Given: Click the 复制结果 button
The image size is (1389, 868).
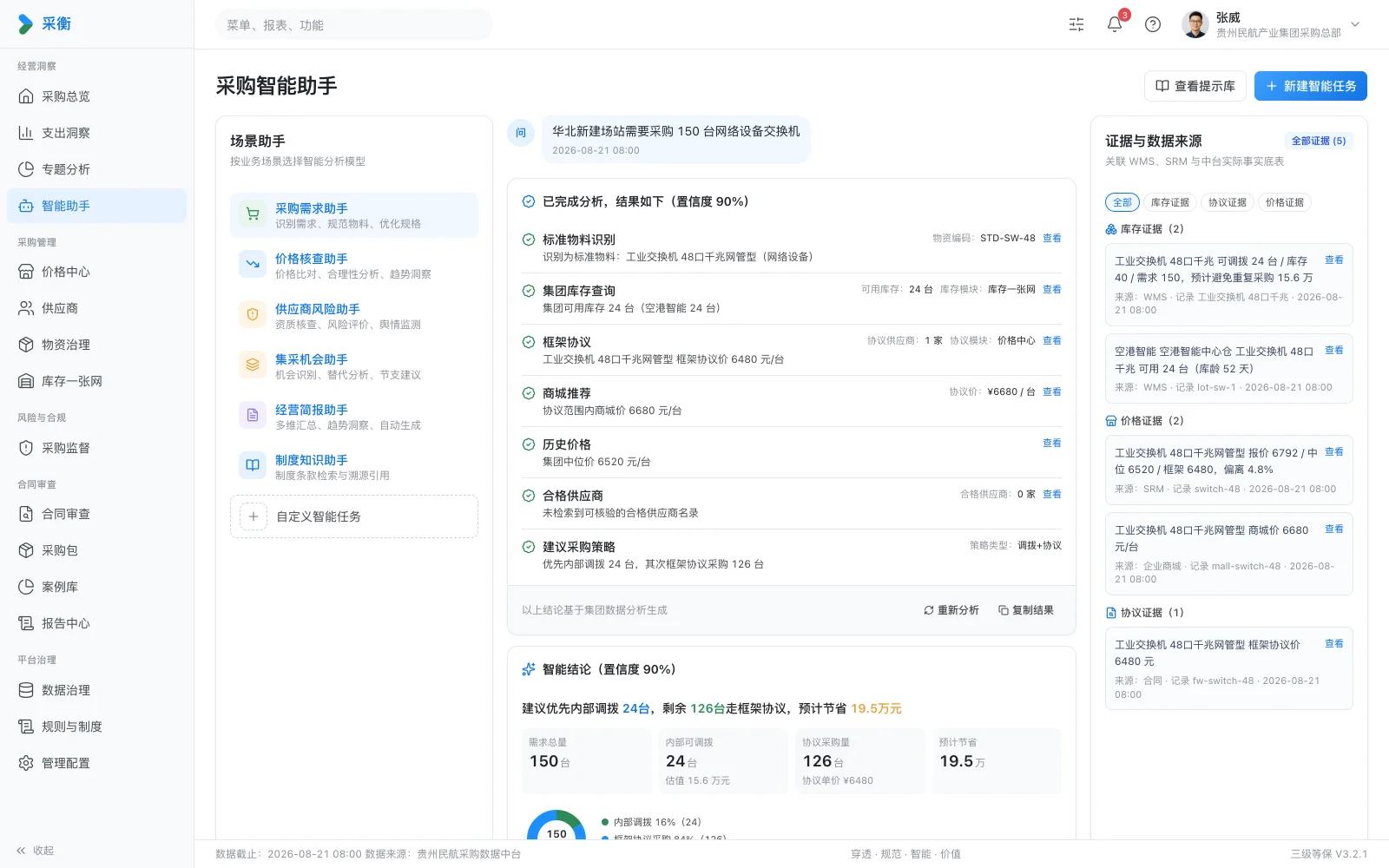Looking at the screenshot, I should [1025, 610].
